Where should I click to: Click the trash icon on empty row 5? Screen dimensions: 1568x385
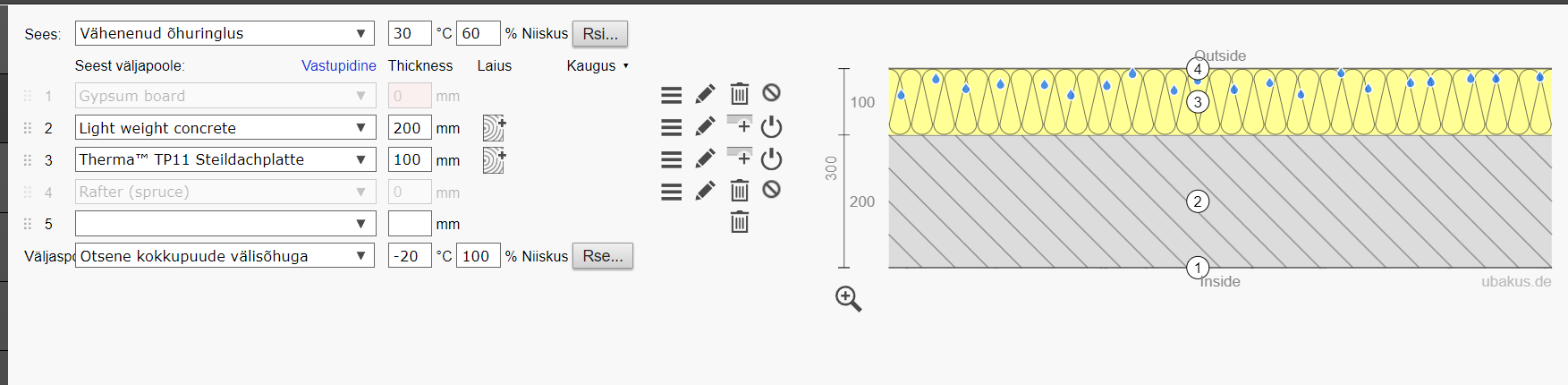click(x=739, y=222)
